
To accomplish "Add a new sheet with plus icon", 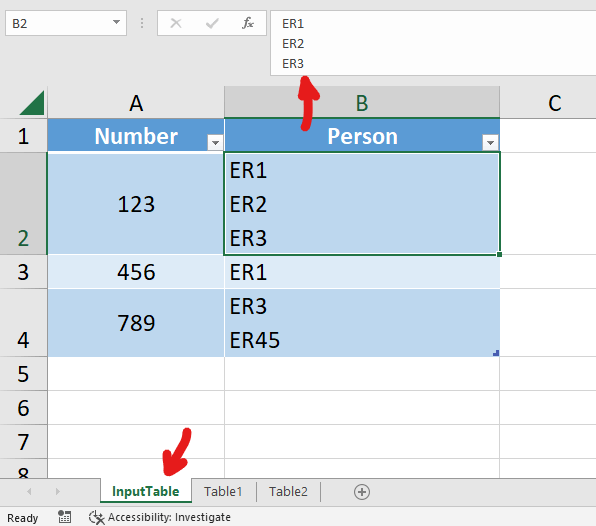I will [x=361, y=492].
